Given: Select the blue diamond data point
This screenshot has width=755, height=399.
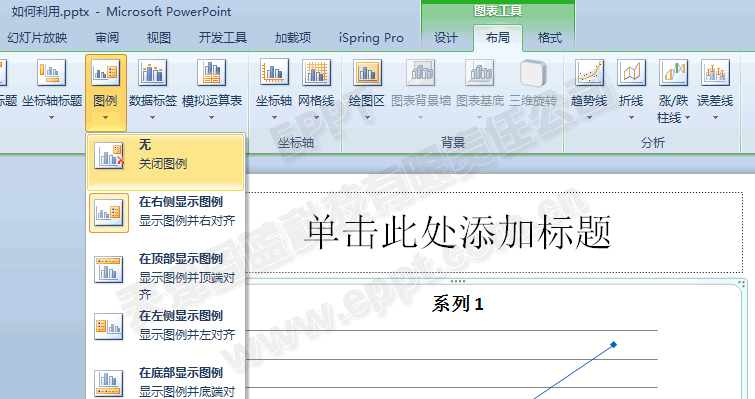Looking at the screenshot, I should (x=613, y=344).
